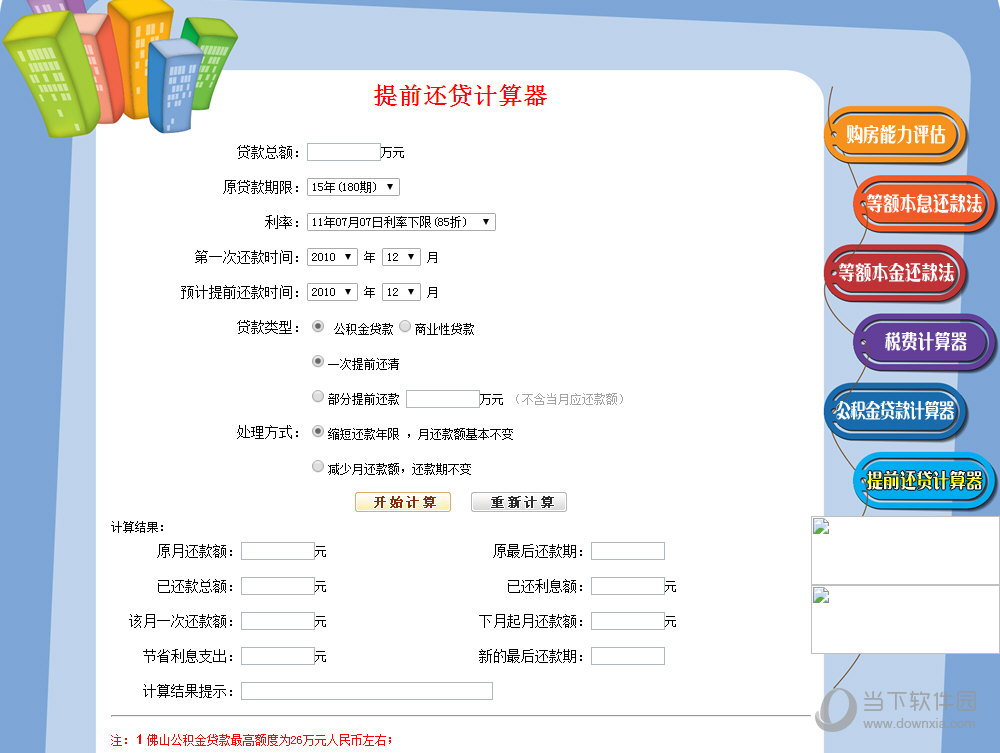Open the 原贷款期限 loan term dropdown

point(352,186)
